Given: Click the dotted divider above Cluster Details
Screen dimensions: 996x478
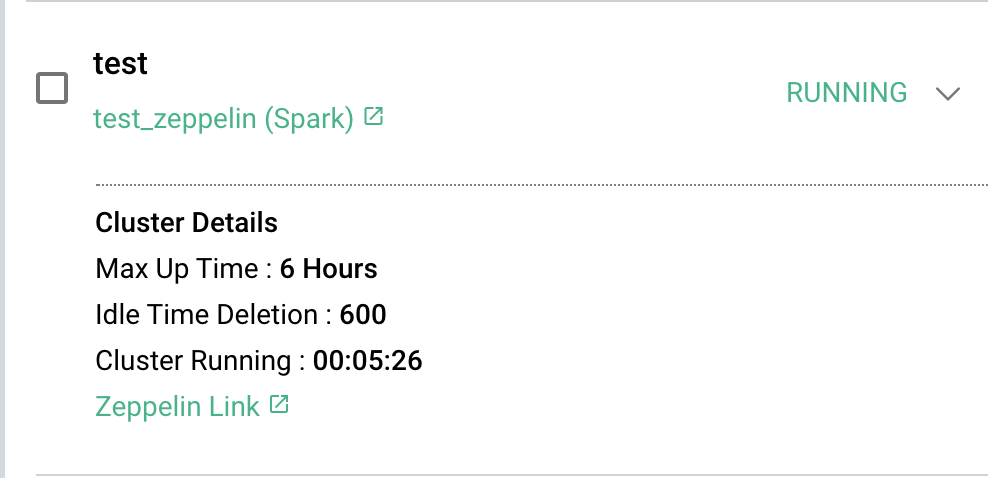Looking at the screenshot, I should pos(540,185).
